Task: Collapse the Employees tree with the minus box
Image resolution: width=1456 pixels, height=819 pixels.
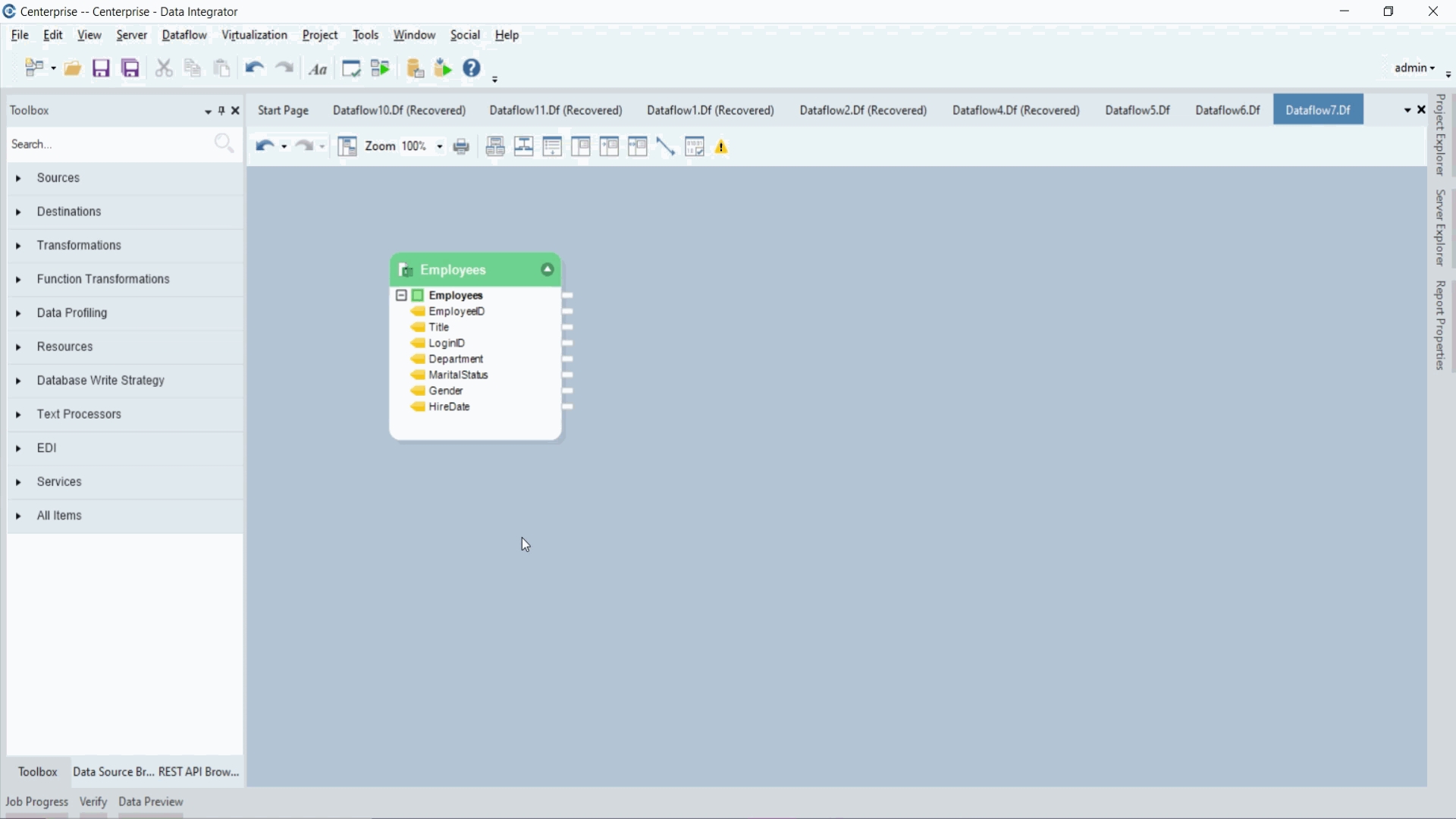Action: click(x=402, y=296)
